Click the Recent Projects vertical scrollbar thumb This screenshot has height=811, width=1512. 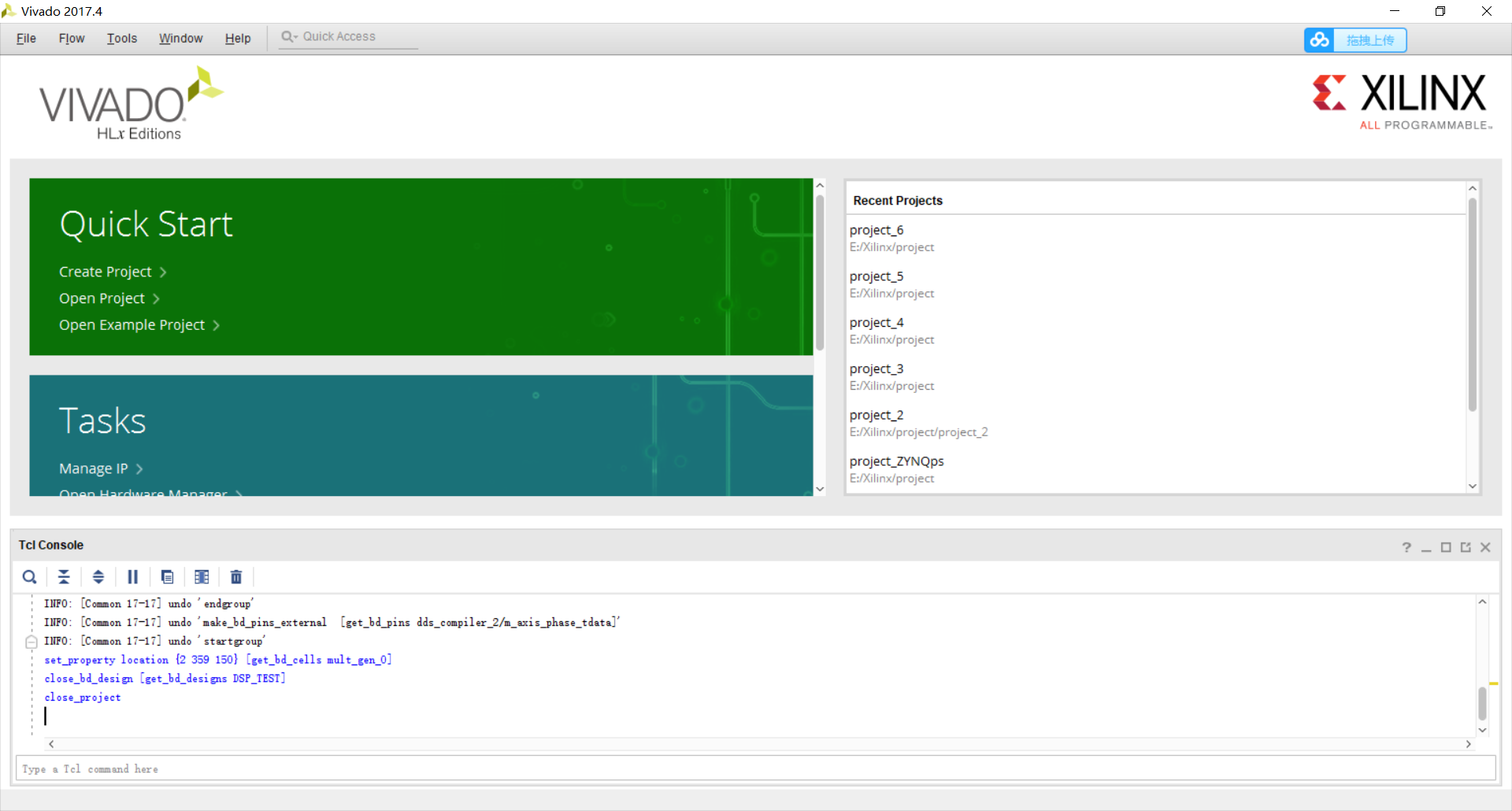click(x=1473, y=304)
